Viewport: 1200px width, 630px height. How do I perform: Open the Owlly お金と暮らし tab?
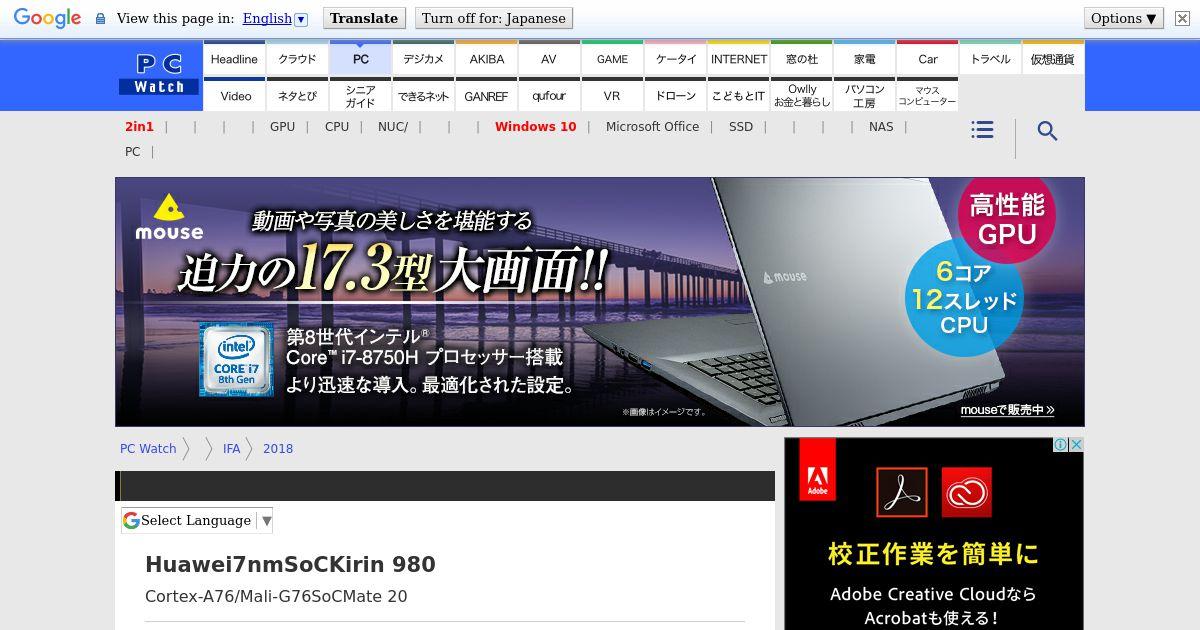[801, 95]
